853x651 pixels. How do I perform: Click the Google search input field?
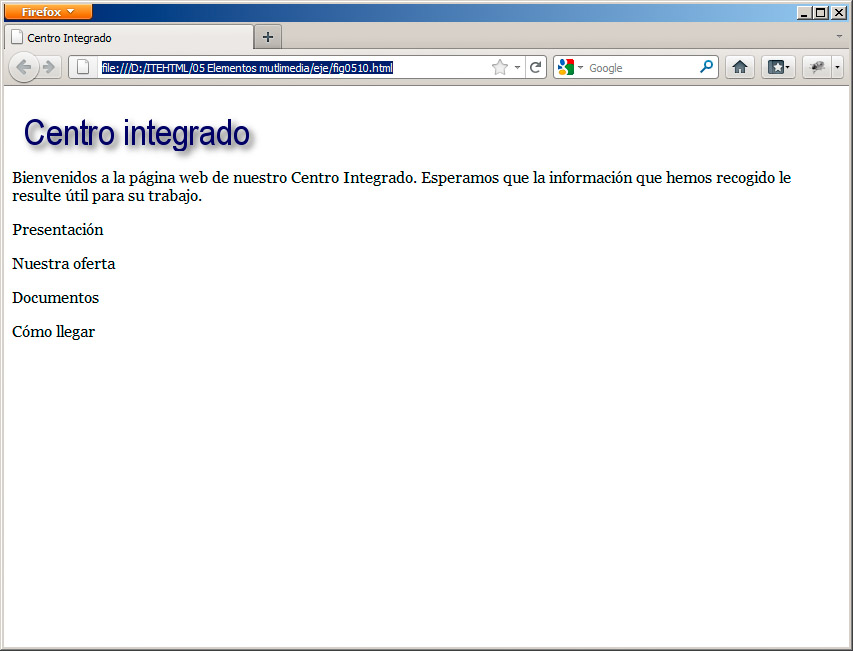coord(642,67)
